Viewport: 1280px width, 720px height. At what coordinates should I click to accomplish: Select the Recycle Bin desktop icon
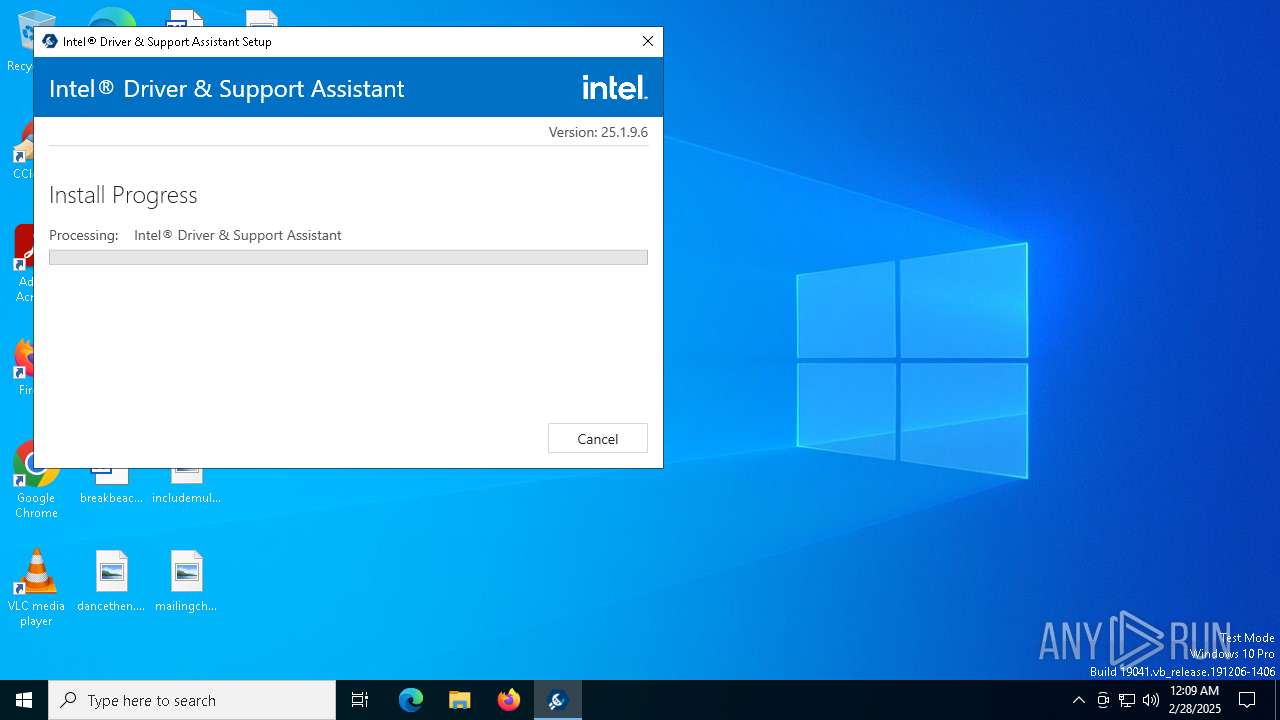[x=20, y=40]
